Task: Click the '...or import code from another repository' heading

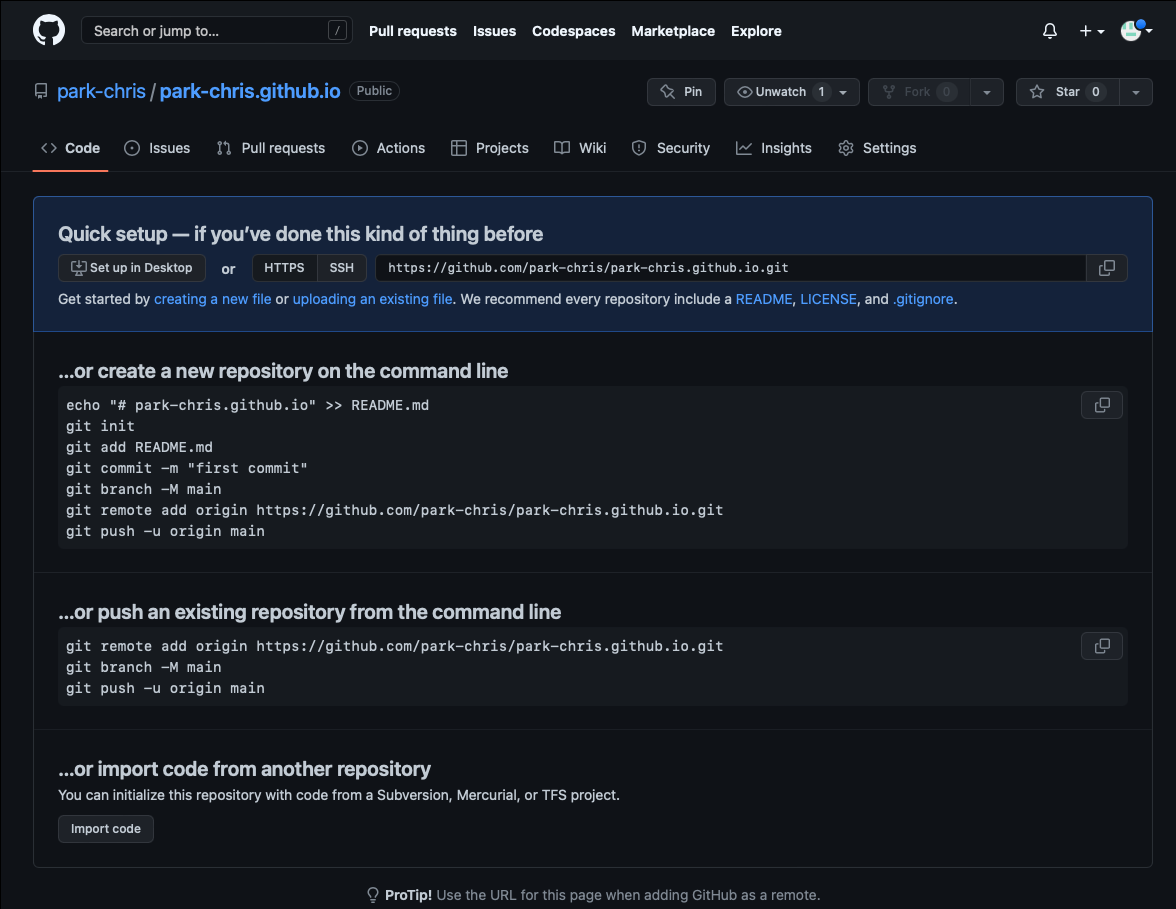Action: [244, 769]
